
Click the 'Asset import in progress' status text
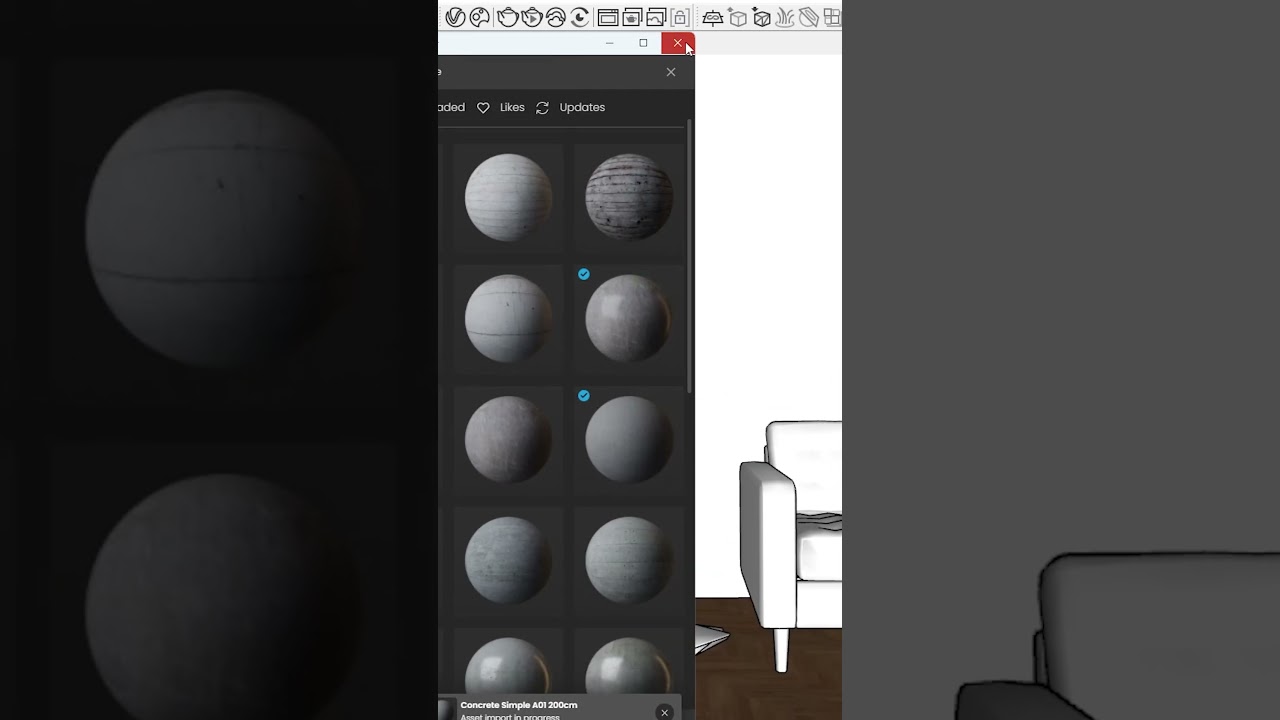point(510,716)
